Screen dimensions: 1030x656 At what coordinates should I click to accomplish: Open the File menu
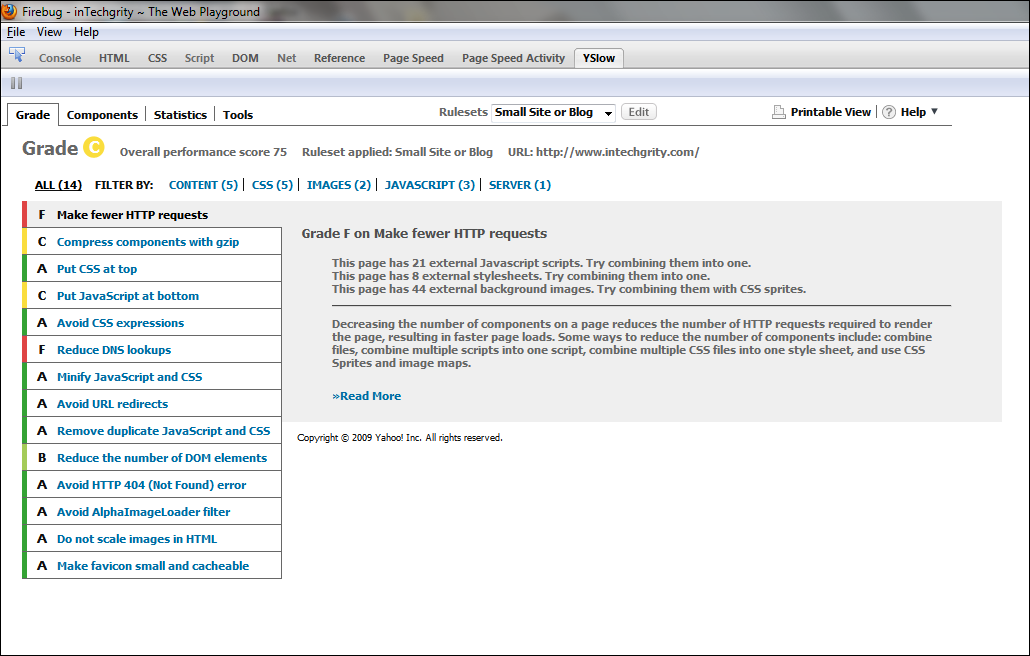[16, 32]
